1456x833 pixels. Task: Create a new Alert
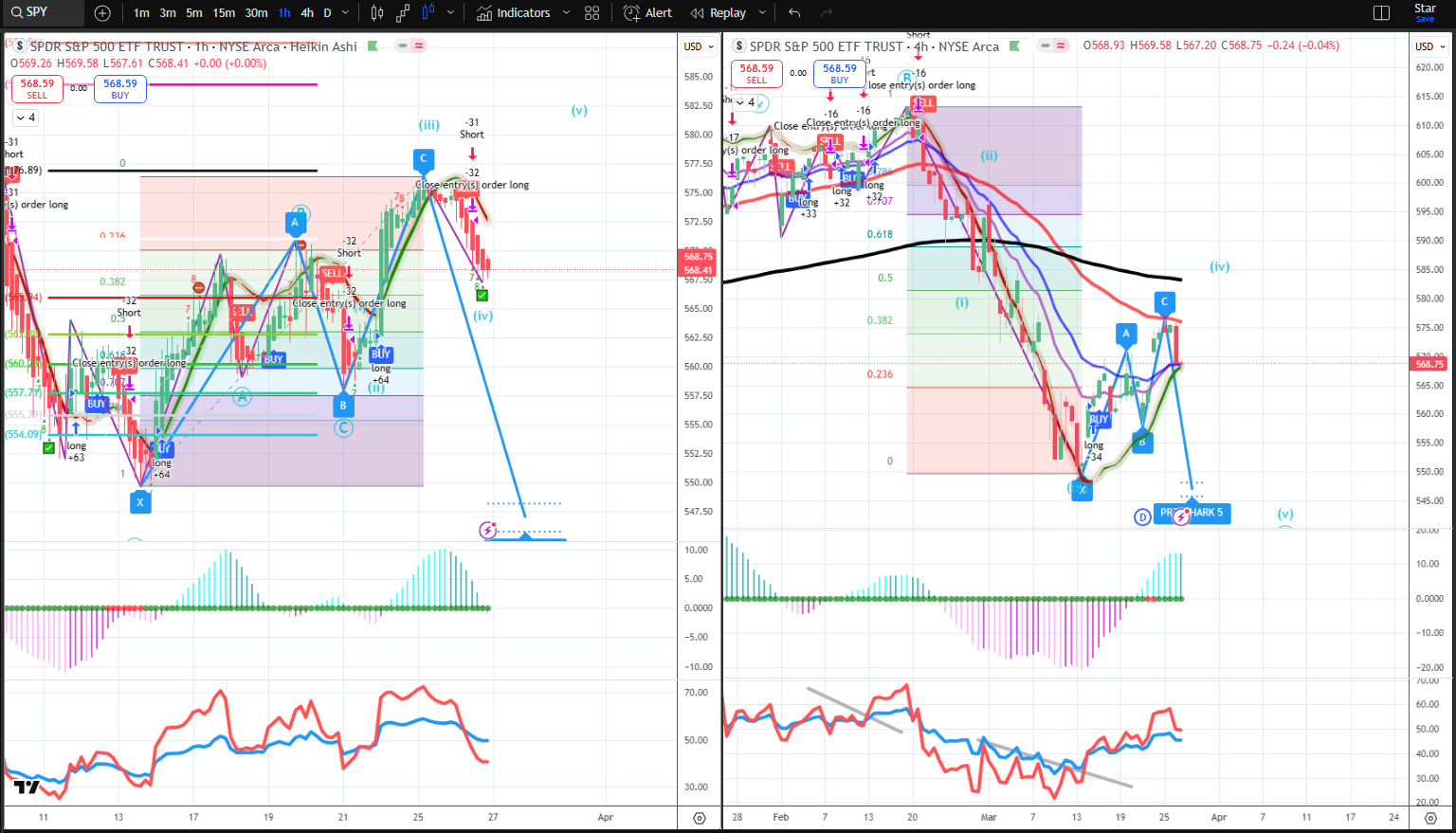coord(648,13)
